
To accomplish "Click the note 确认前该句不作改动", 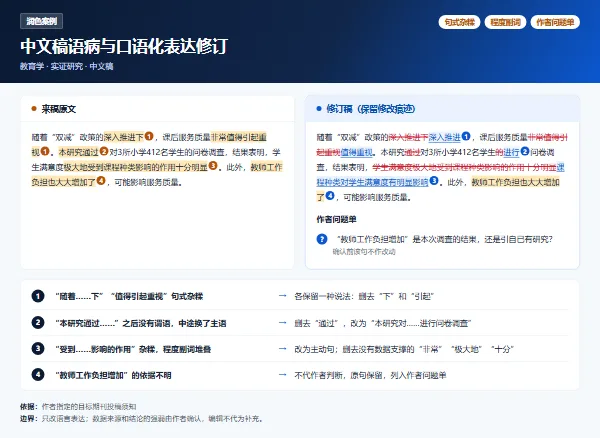I will click(x=364, y=252).
